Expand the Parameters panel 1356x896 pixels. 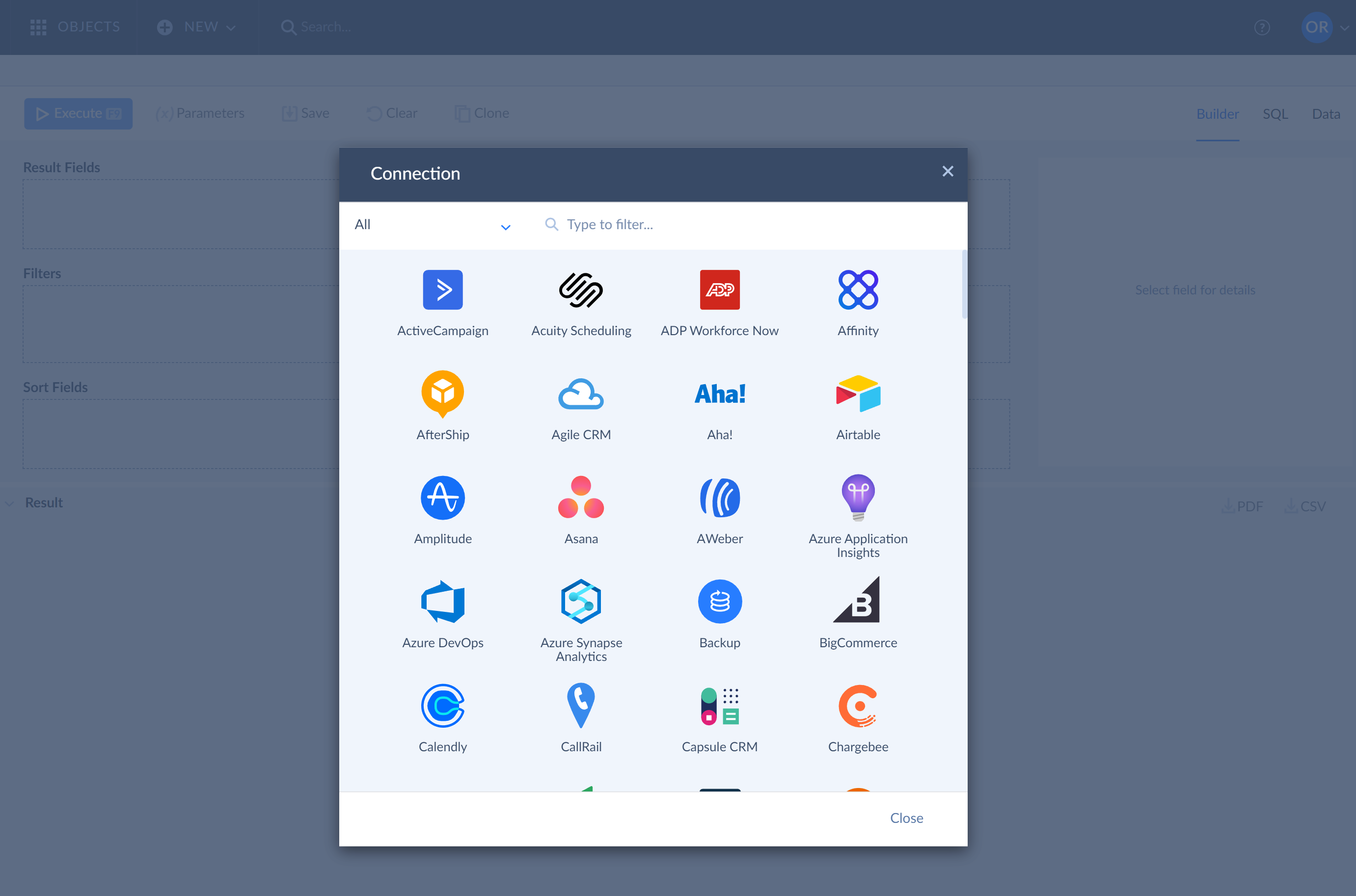pos(200,112)
